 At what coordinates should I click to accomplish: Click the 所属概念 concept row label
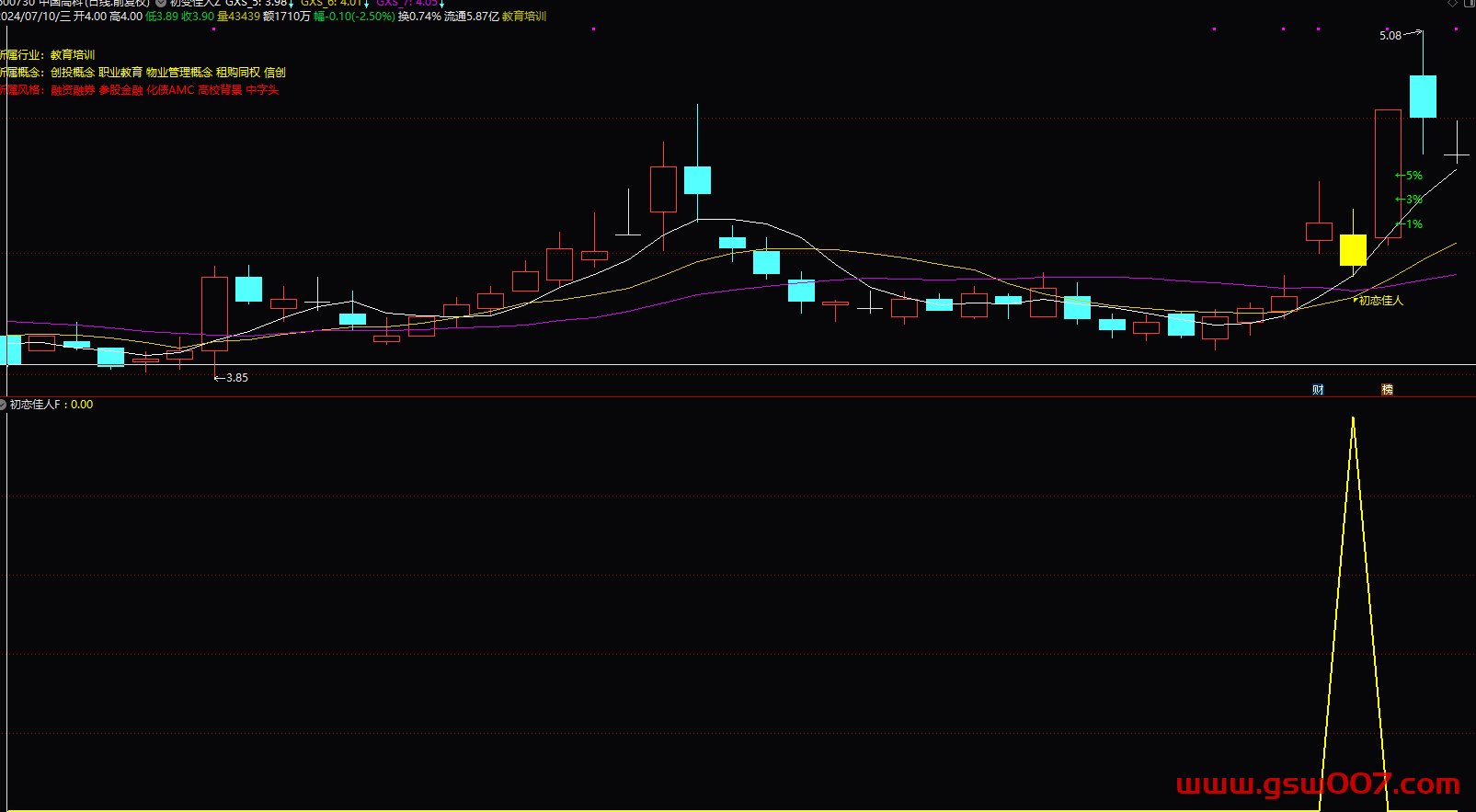(x=20, y=72)
